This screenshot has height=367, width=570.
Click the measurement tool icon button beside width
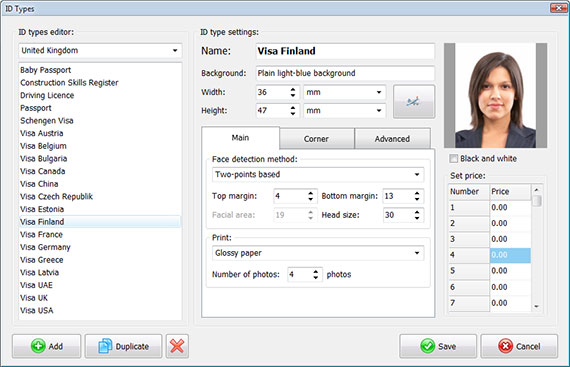(x=414, y=101)
